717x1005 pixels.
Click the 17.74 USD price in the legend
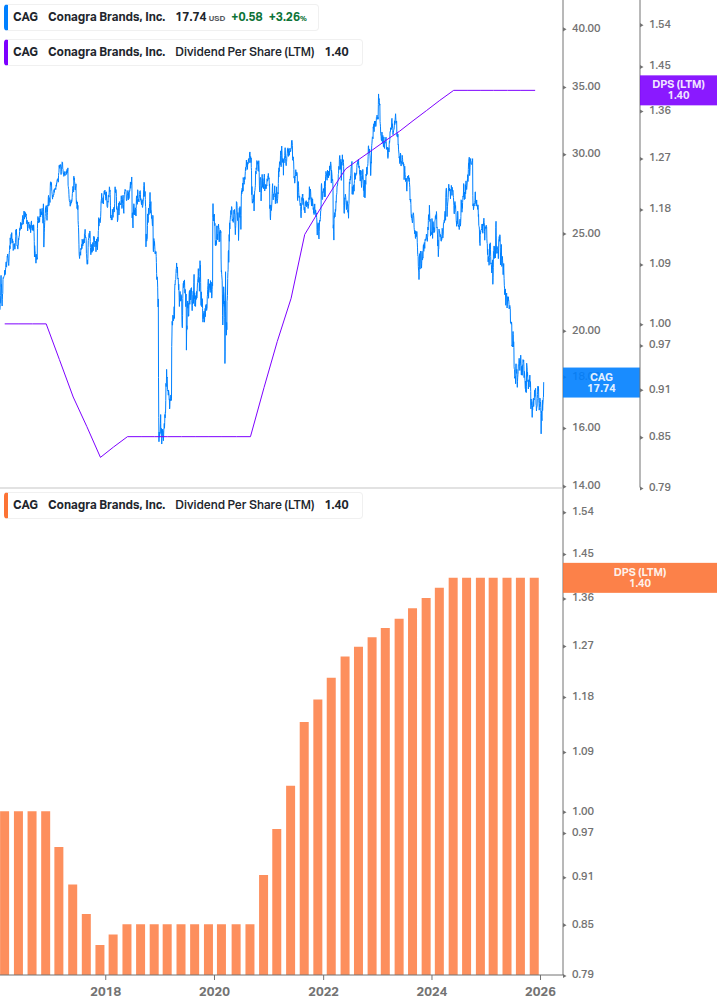[200, 17]
